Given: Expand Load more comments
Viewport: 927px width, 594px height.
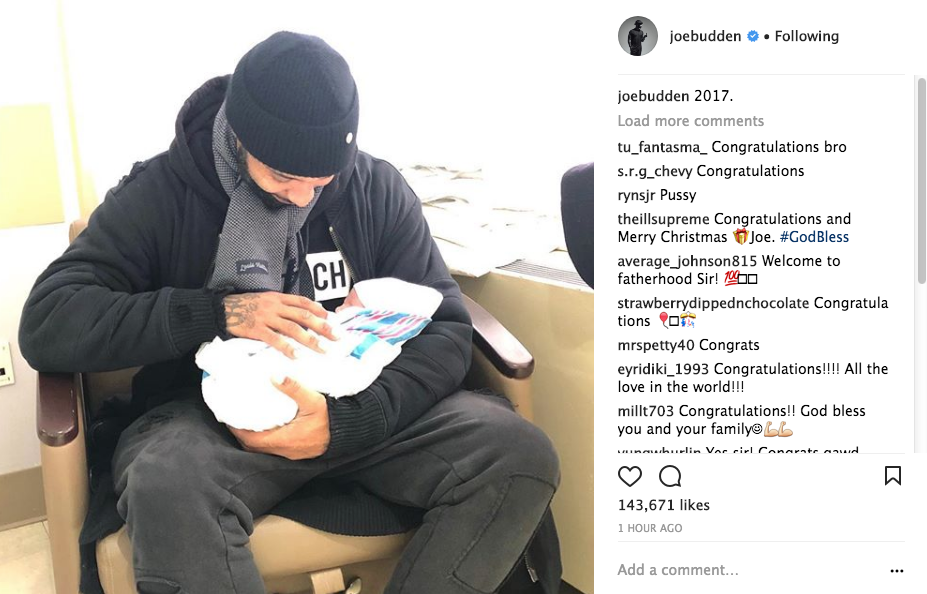Looking at the screenshot, I should [691, 121].
